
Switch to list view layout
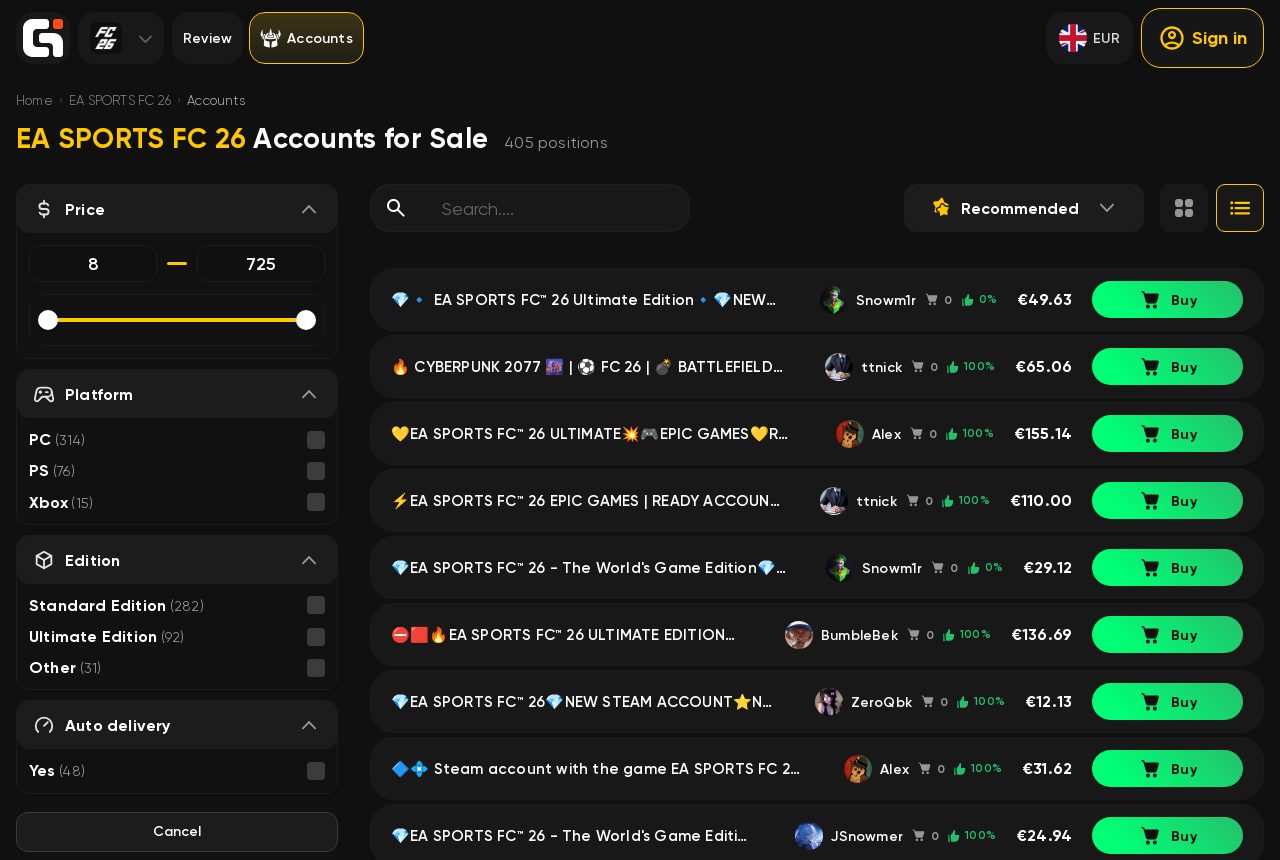coord(1240,208)
